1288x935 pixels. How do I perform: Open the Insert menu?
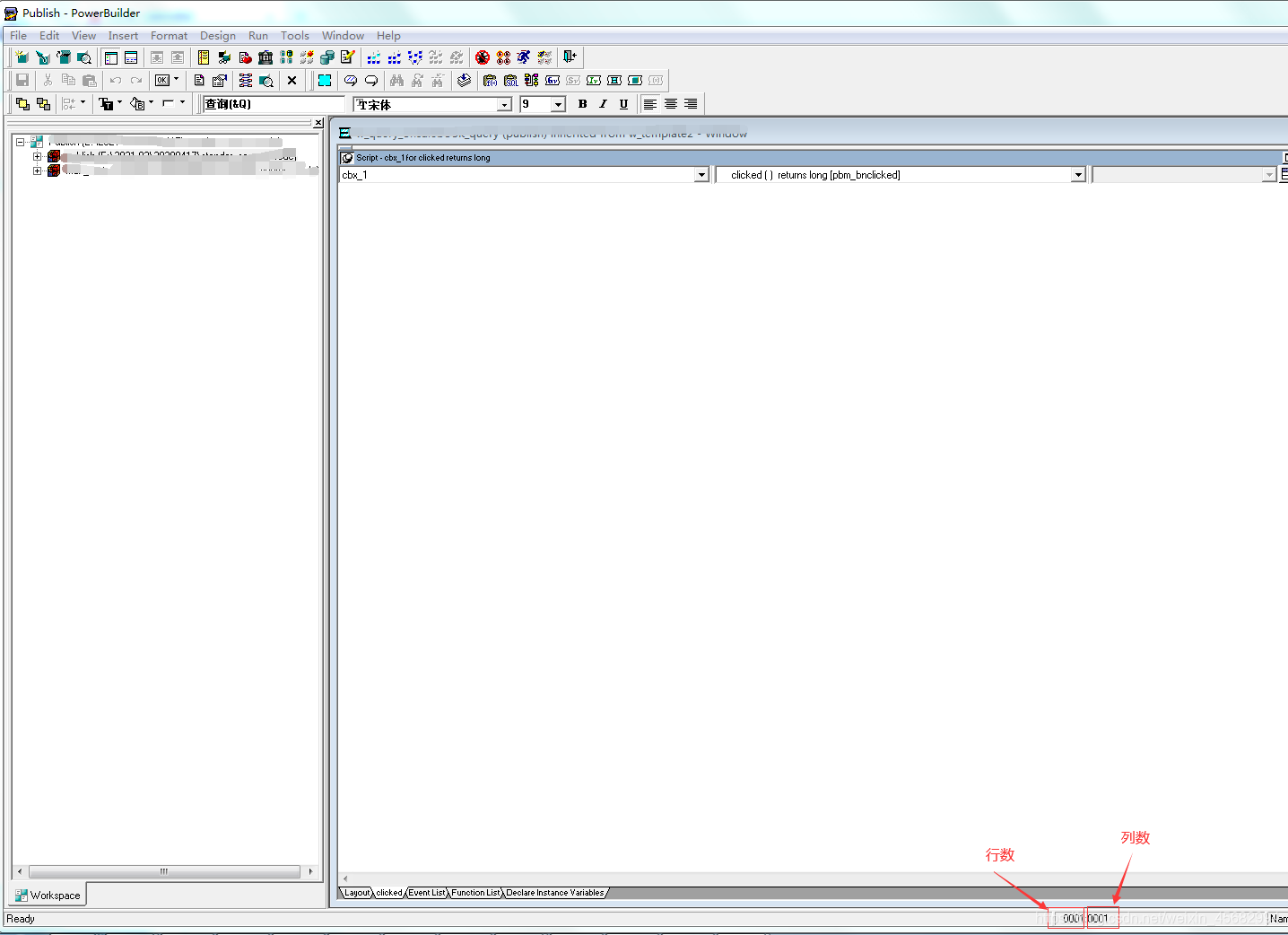tap(123, 36)
